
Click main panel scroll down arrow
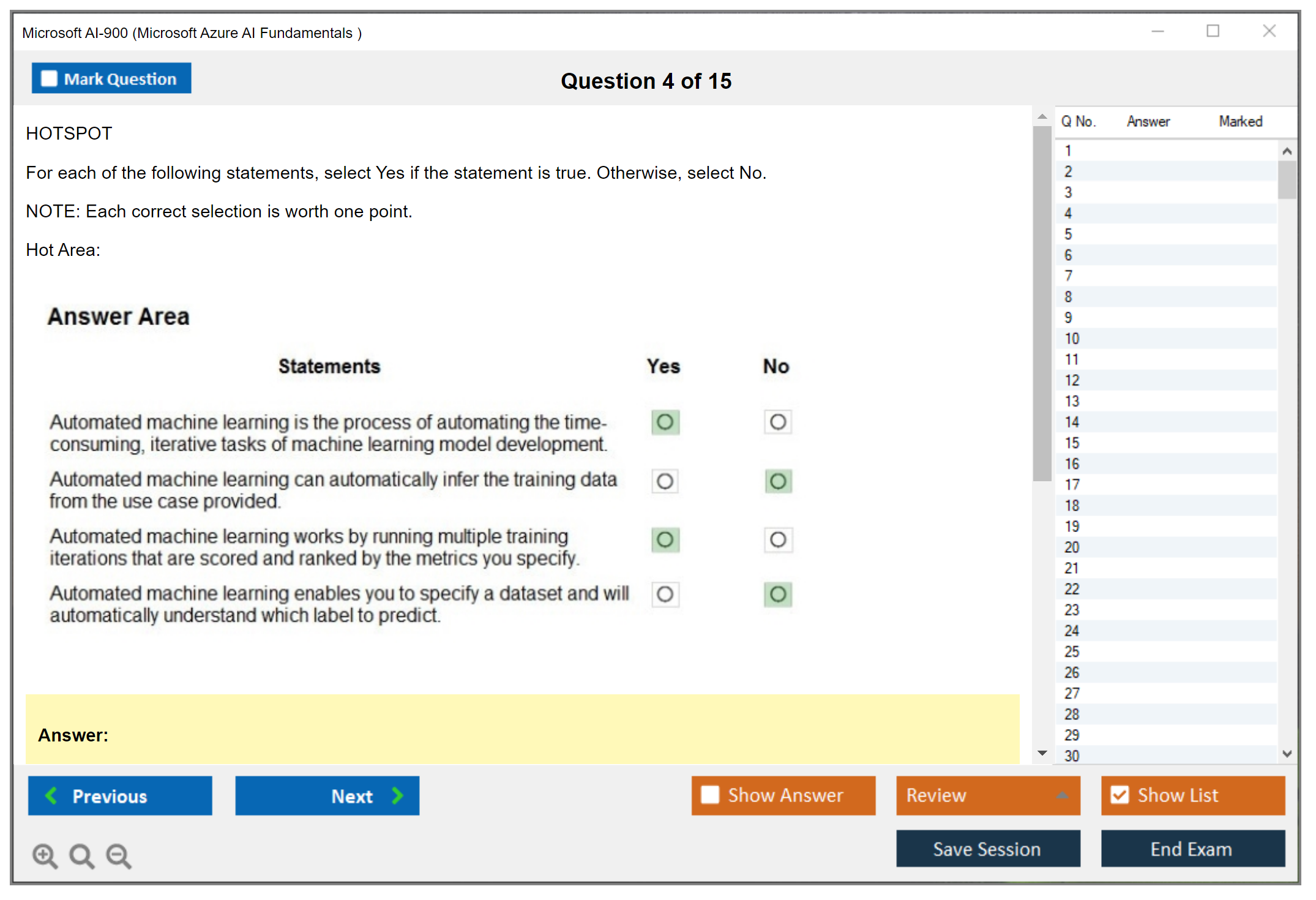point(1042,753)
